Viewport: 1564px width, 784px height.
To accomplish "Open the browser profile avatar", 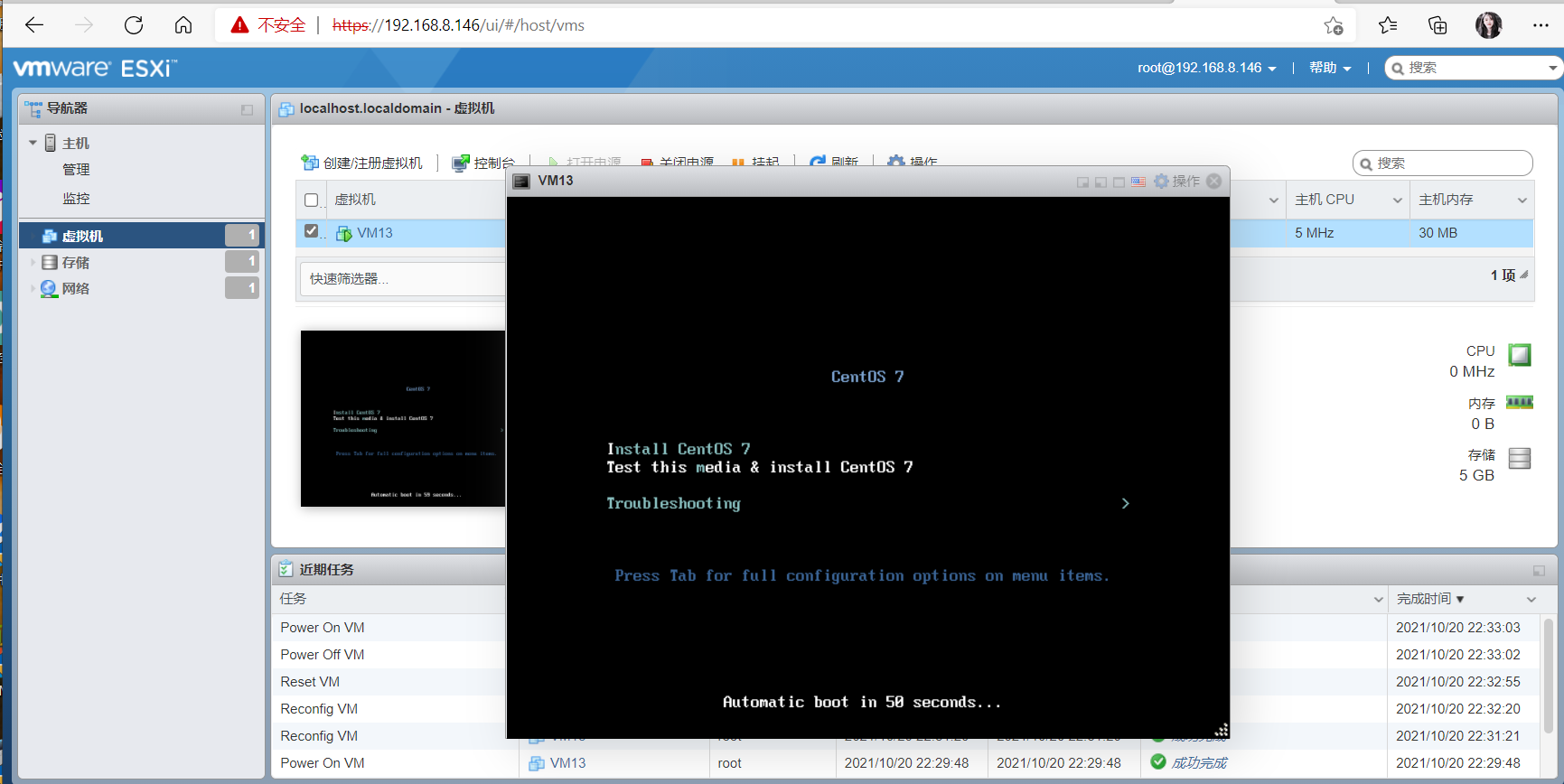I will tap(1489, 25).
